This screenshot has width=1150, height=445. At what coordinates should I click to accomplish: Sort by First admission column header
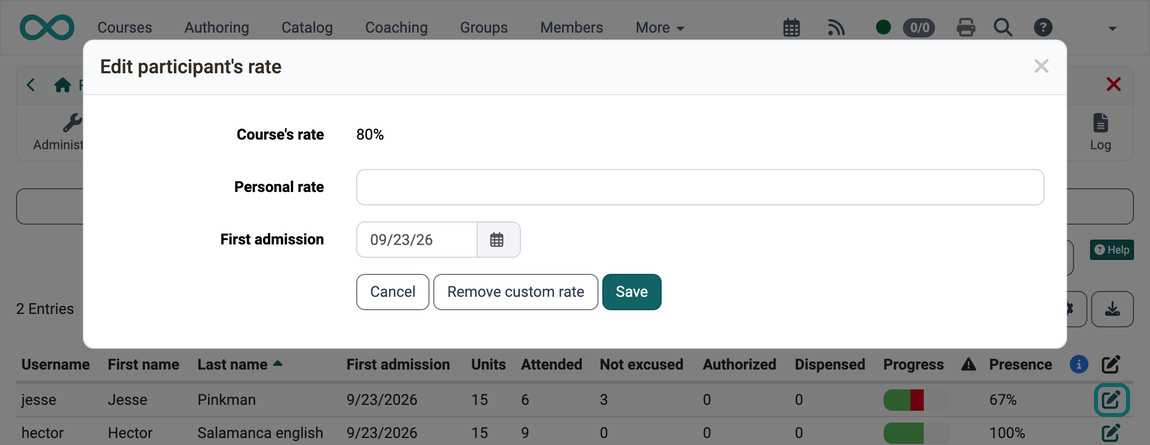tap(398, 364)
